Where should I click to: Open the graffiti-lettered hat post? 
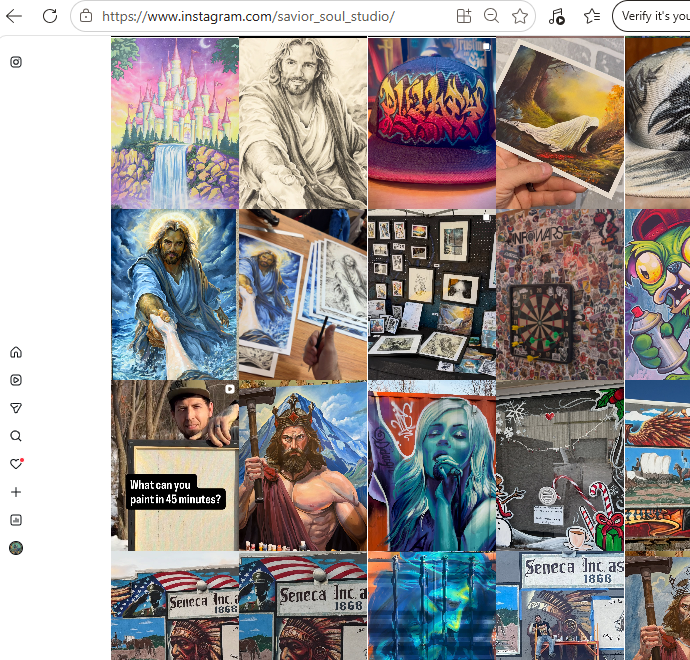pyautogui.click(x=432, y=123)
